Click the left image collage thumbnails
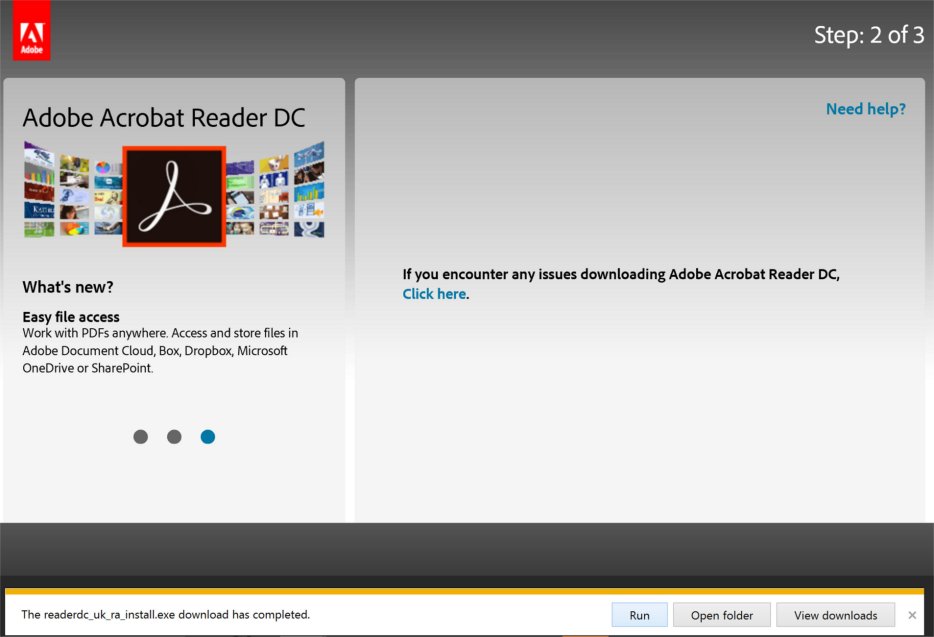 tap(73, 189)
